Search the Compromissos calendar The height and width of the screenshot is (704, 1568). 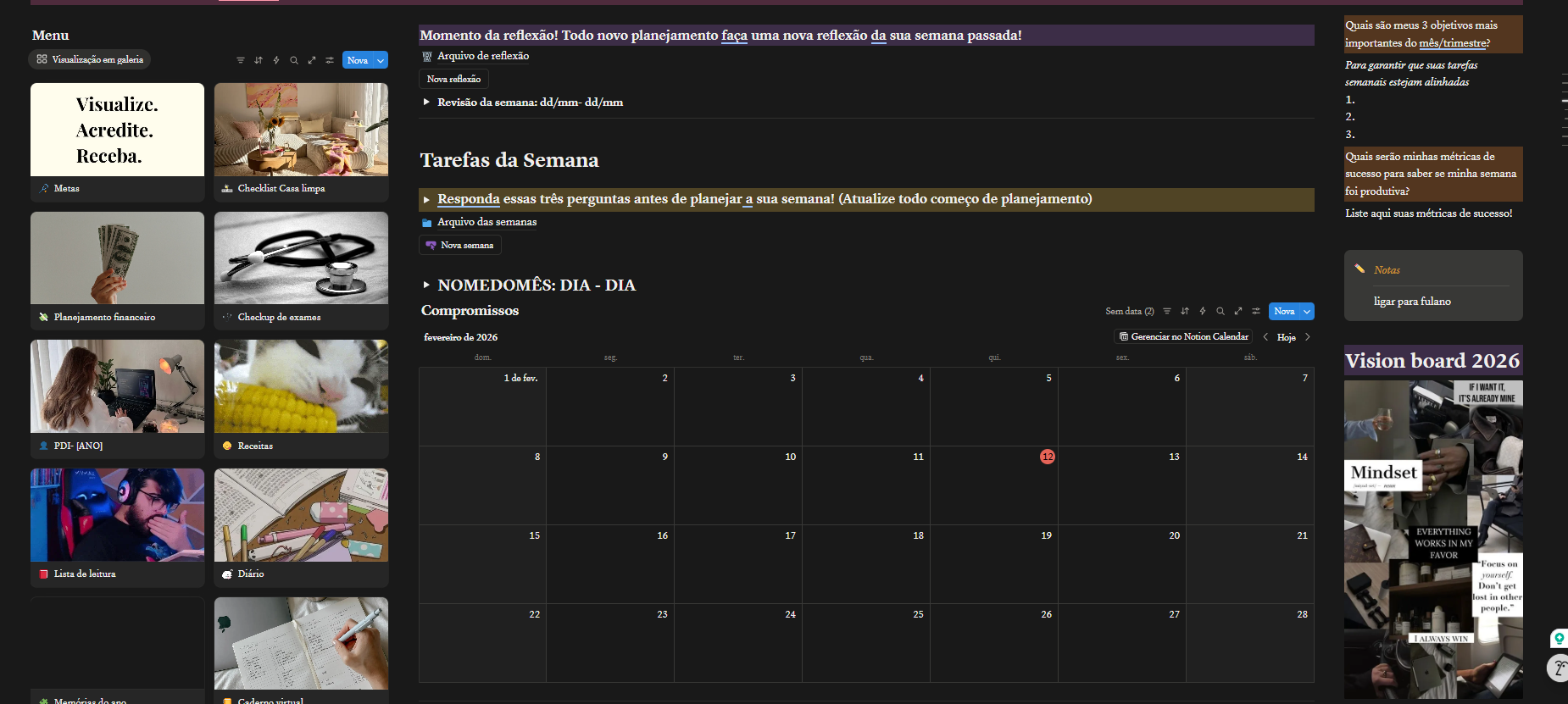pos(1220,311)
